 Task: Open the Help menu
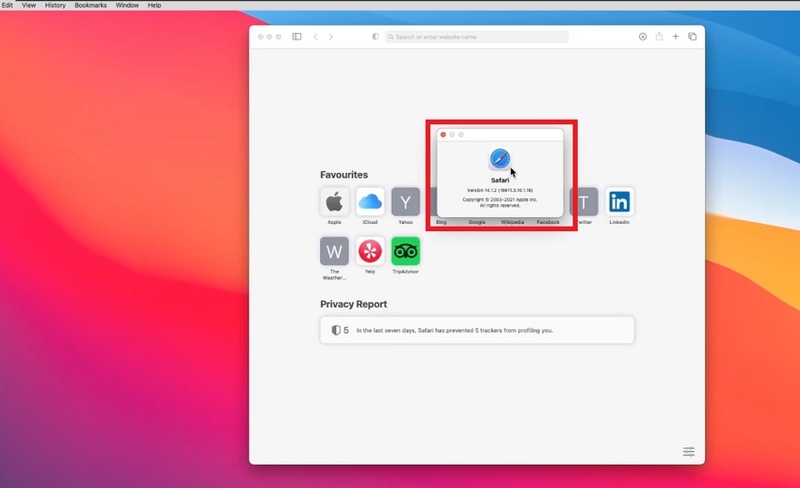(154, 5)
